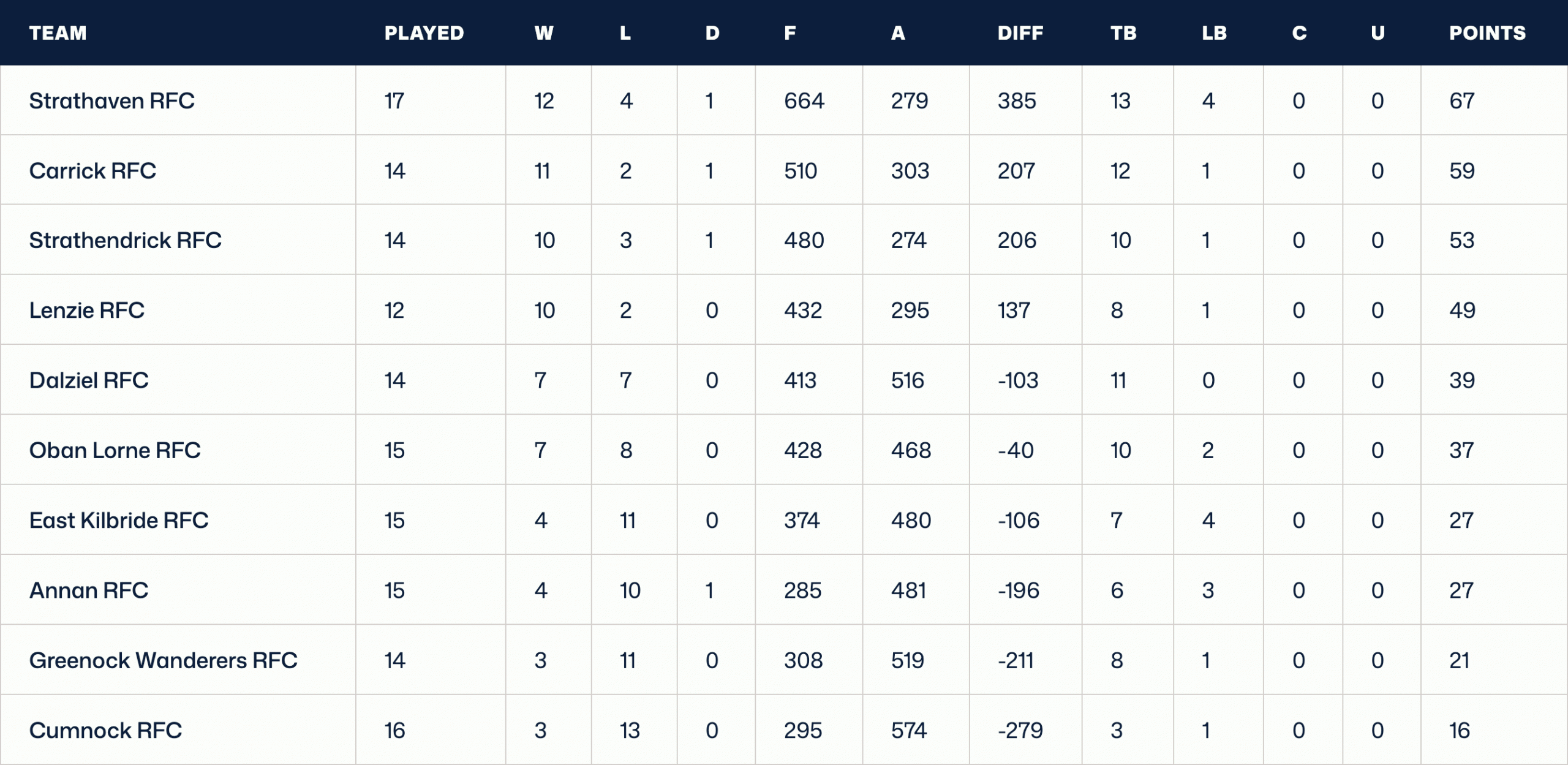The width and height of the screenshot is (1568, 765).
Task: Select Lenzie's played value of 12
Action: (394, 311)
